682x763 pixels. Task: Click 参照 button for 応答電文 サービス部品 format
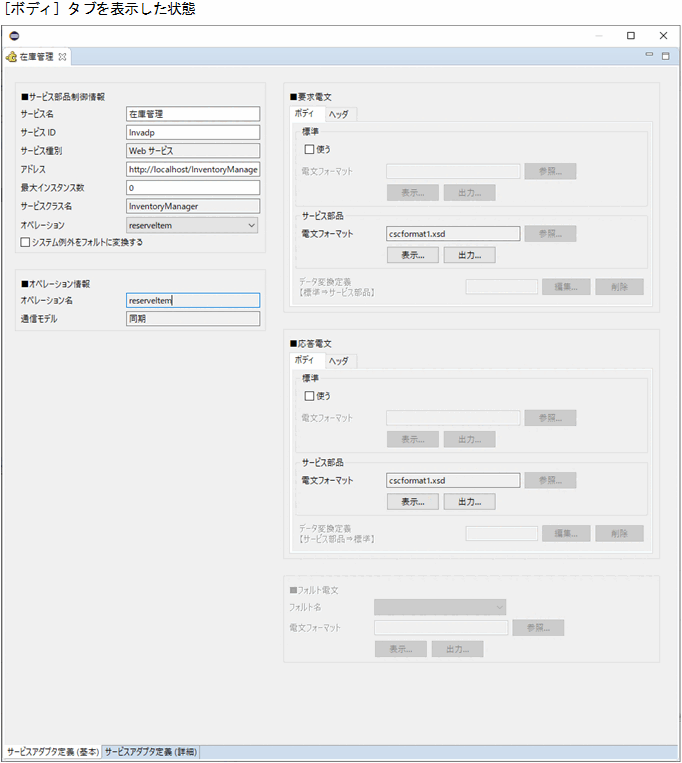550,480
